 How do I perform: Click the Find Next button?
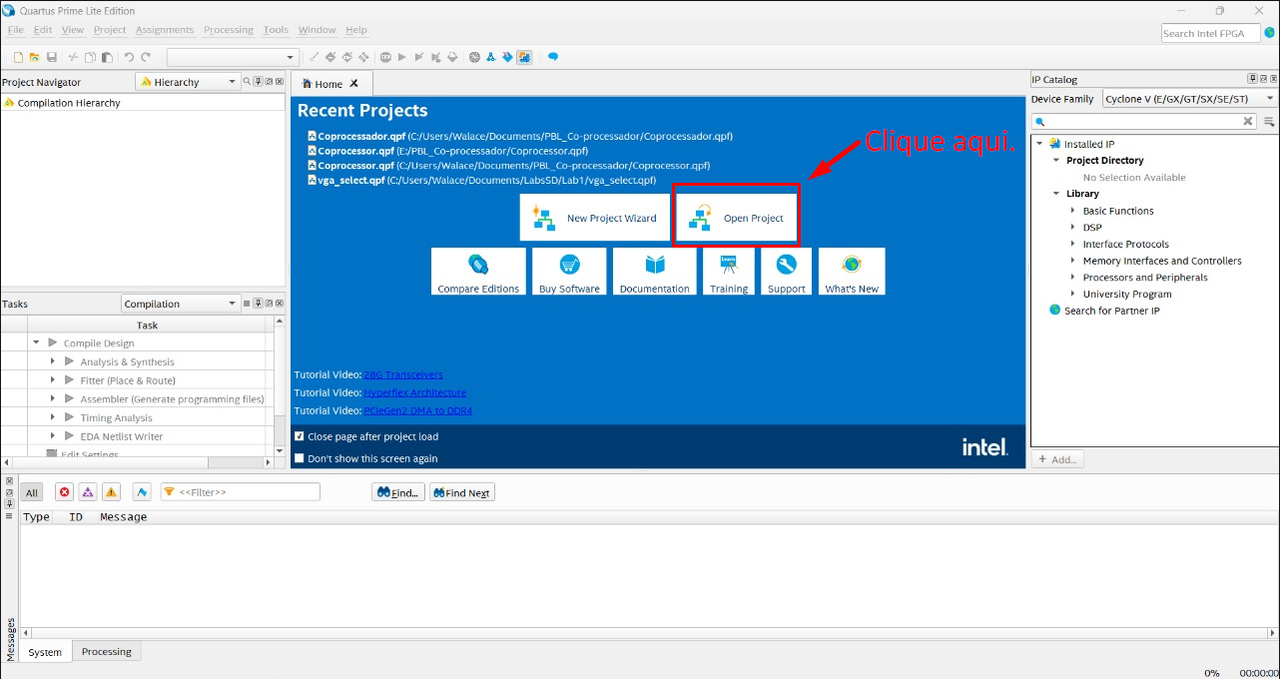pyautogui.click(x=462, y=492)
